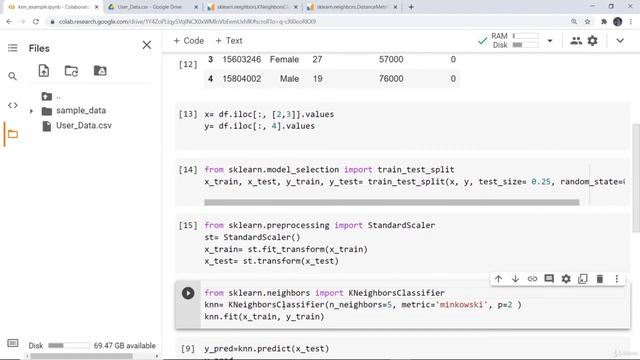
Task: Open the browser zoom magnifier icon
Action: pos(574,22)
